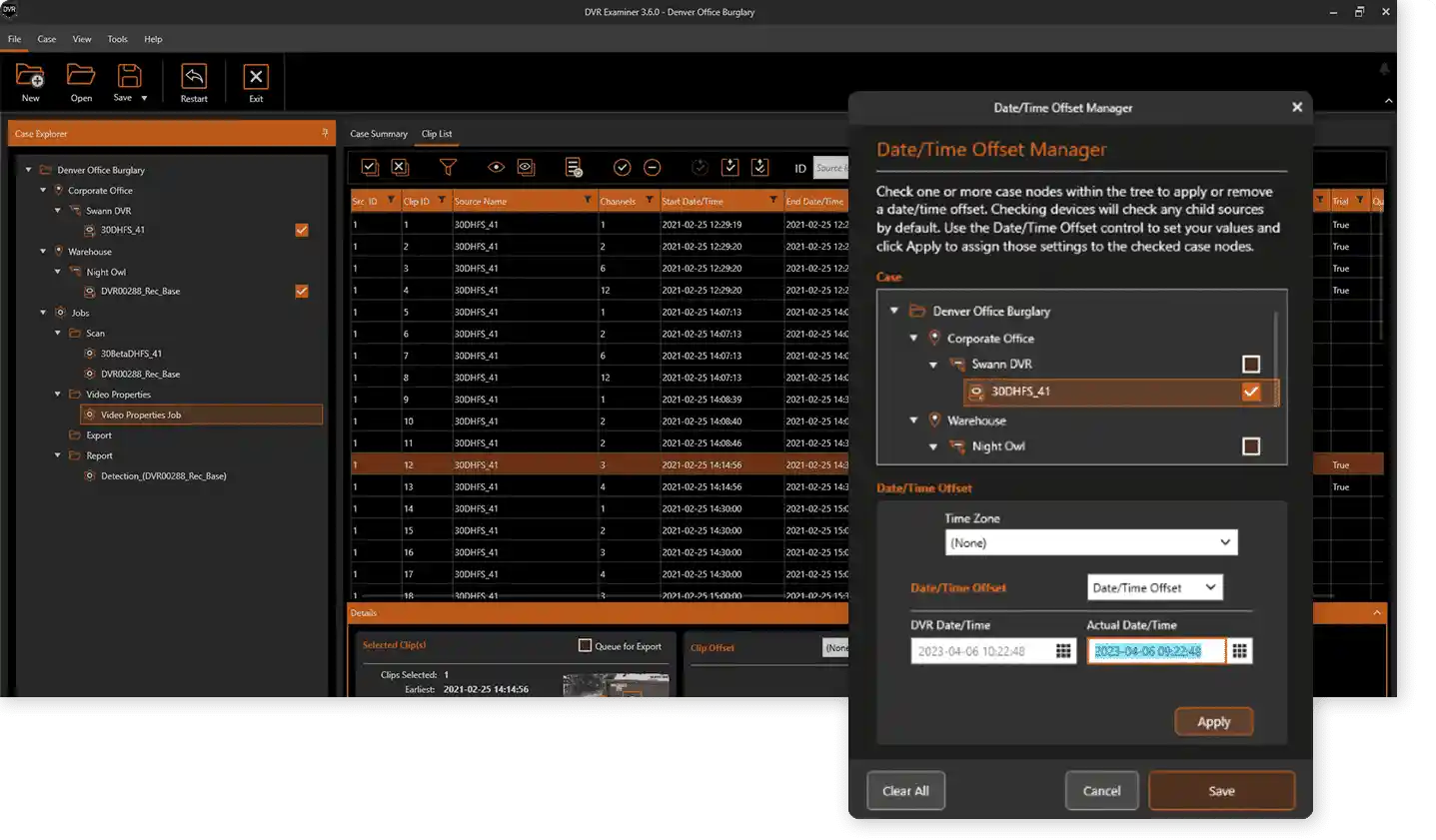Open the Help menu
This screenshot has width=1436, height=840.
click(x=153, y=39)
